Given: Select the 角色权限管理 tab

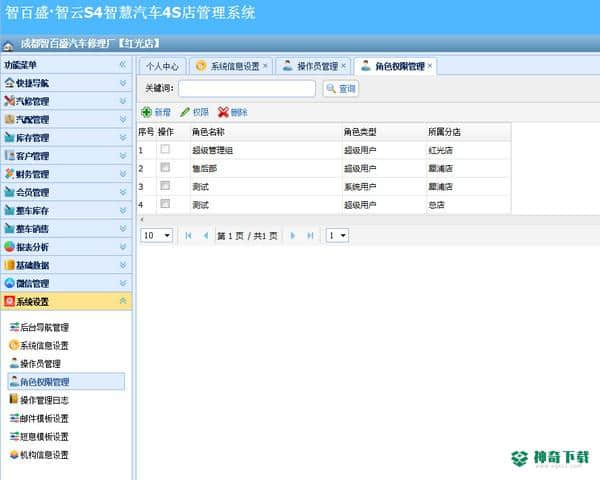Looking at the screenshot, I should point(396,66).
